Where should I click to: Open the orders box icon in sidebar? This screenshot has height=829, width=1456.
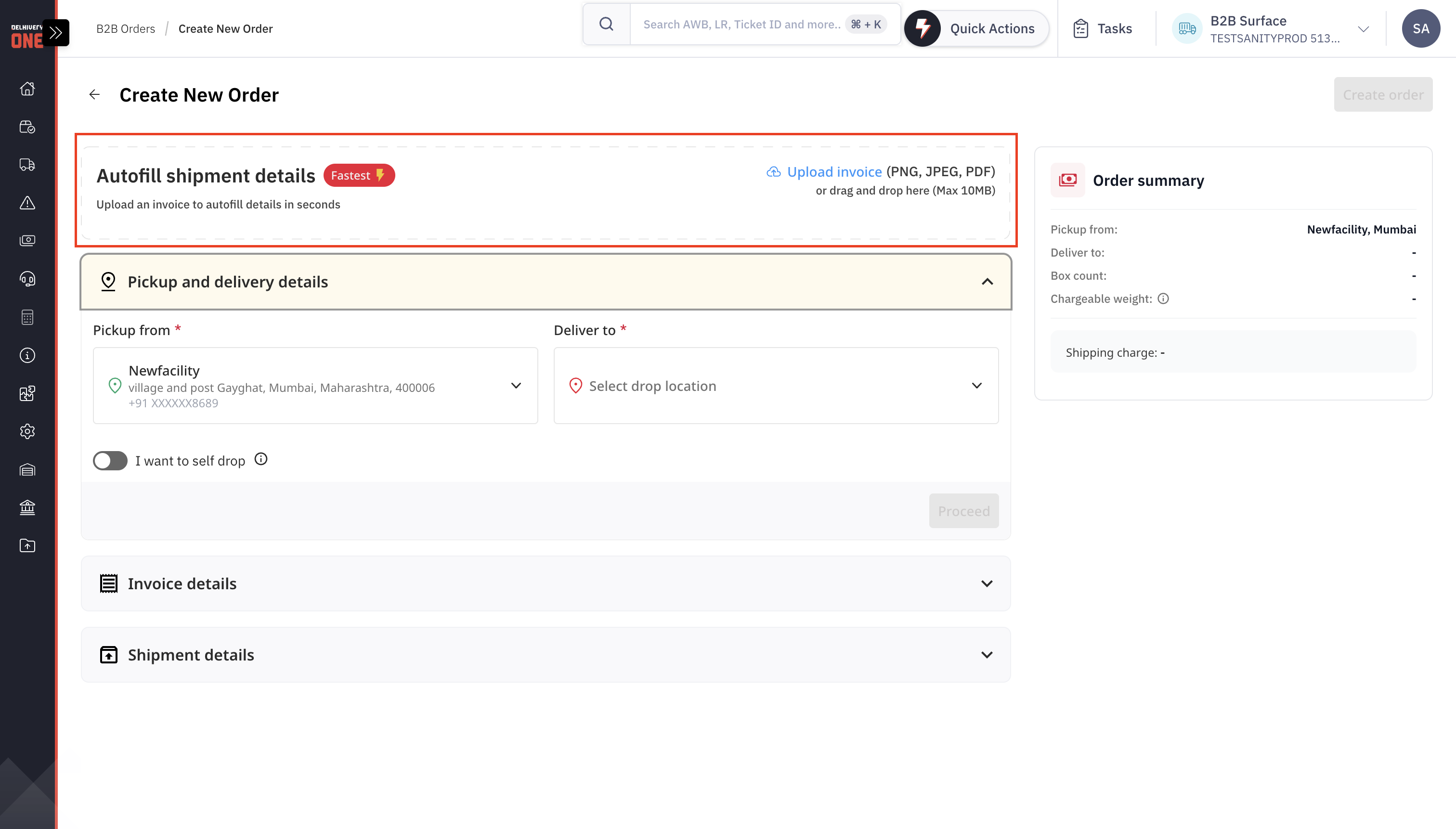coord(27,127)
